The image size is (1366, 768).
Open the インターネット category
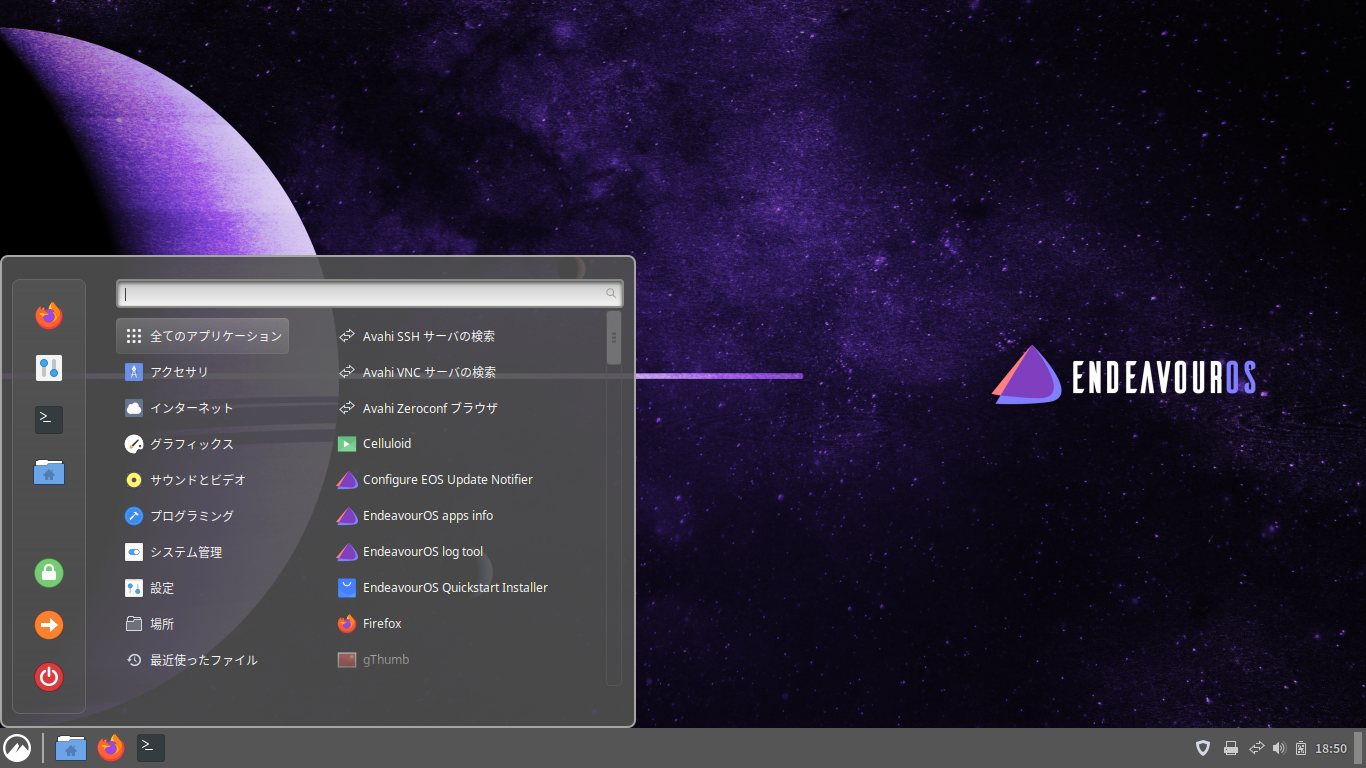coord(203,408)
